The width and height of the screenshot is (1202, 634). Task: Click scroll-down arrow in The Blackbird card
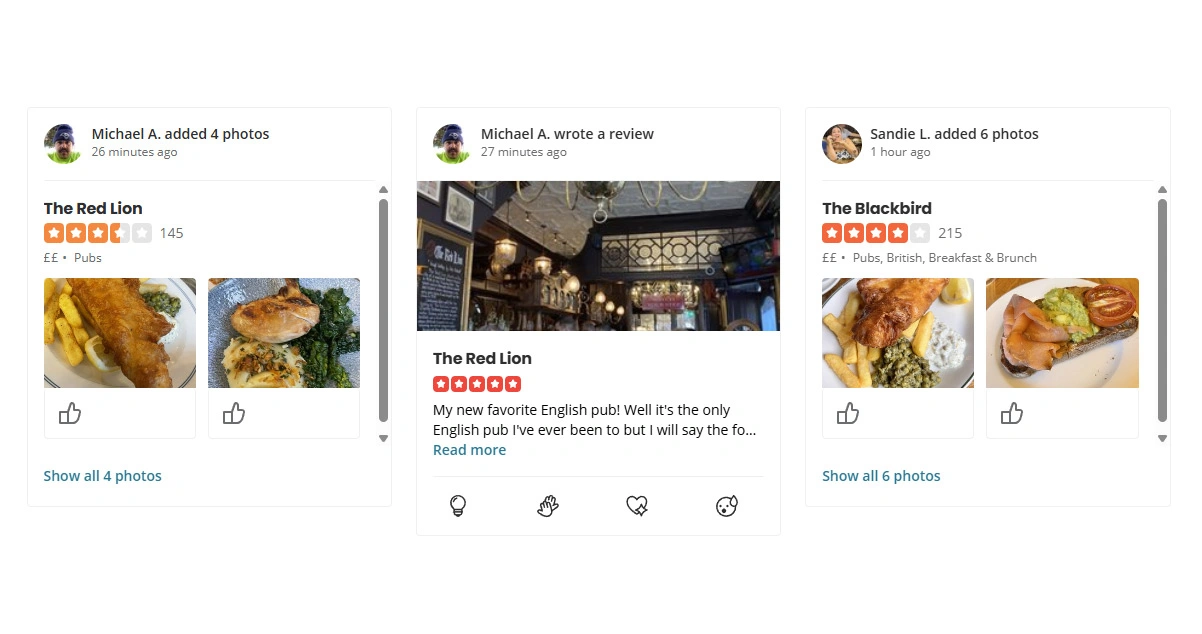click(x=1162, y=438)
